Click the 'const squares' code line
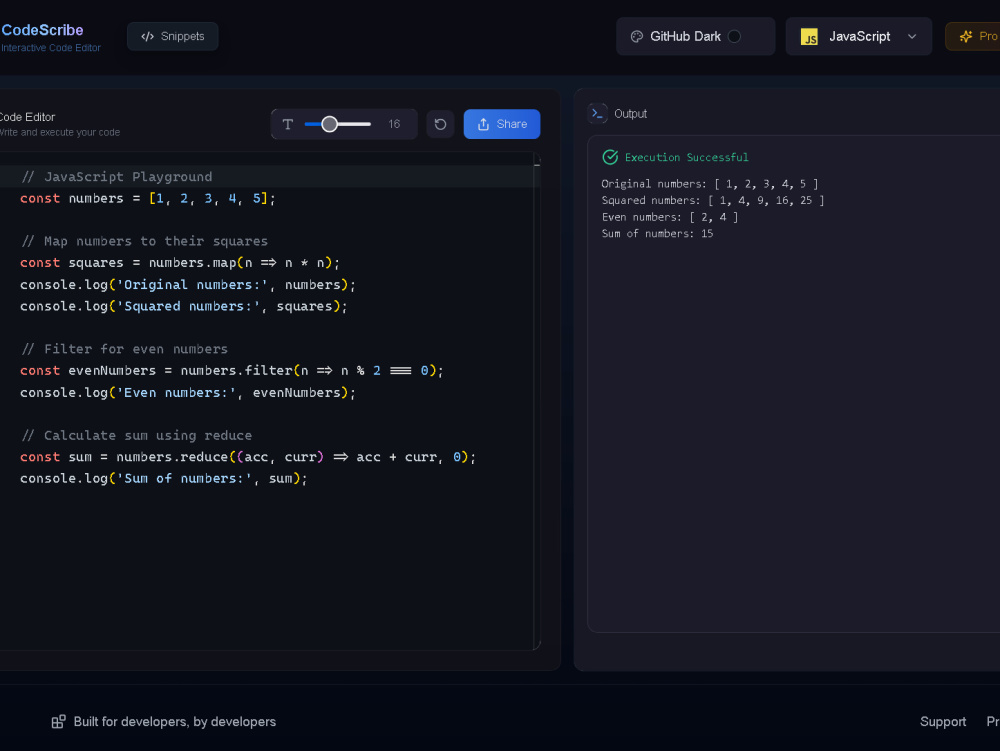1000x751 pixels. click(180, 263)
